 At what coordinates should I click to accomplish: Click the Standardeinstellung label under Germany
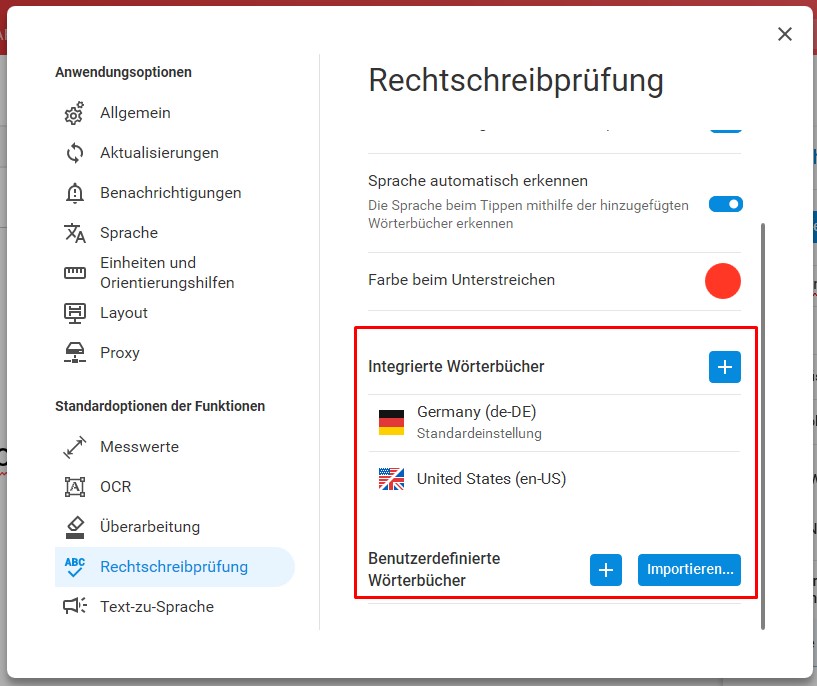(x=479, y=433)
